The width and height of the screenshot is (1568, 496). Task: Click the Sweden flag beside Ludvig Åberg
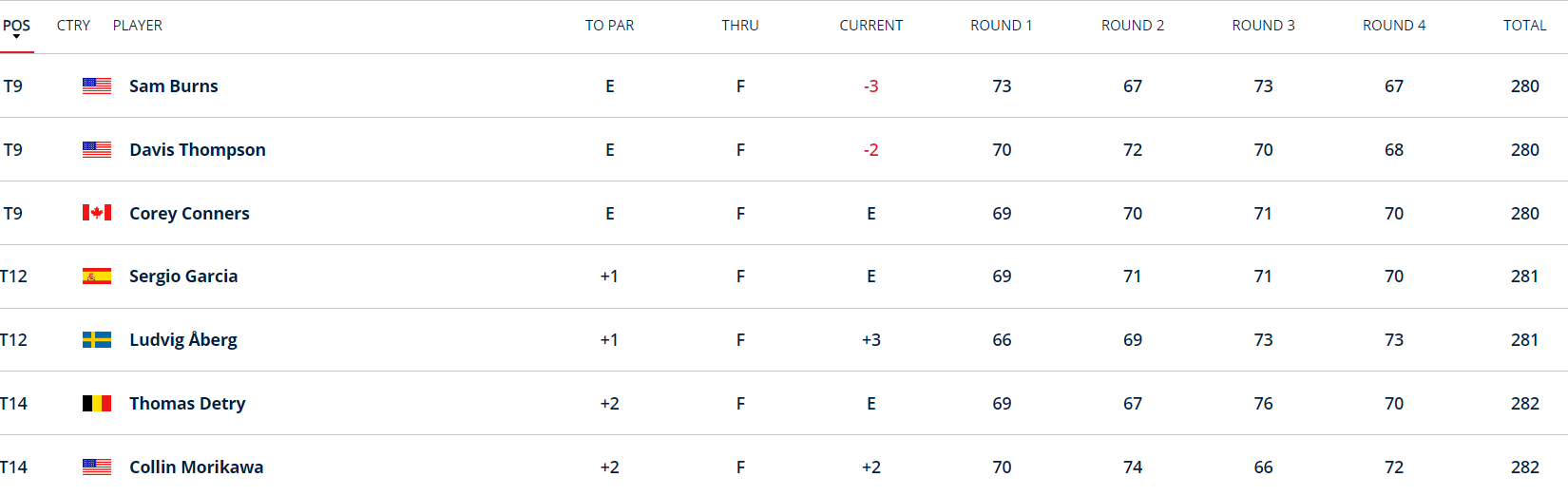(97, 339)
